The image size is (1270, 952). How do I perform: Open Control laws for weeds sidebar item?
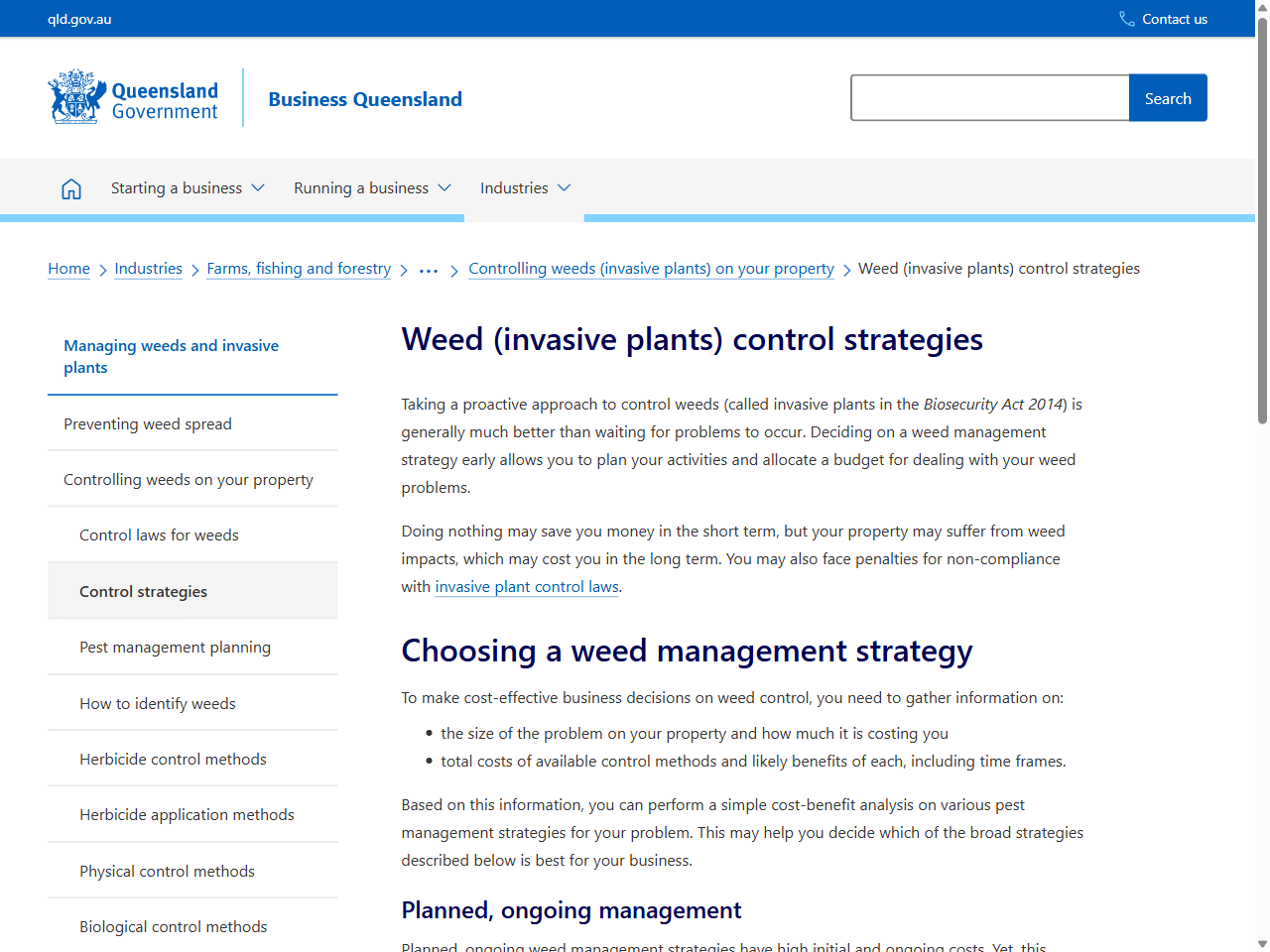(x=192, y=535)
